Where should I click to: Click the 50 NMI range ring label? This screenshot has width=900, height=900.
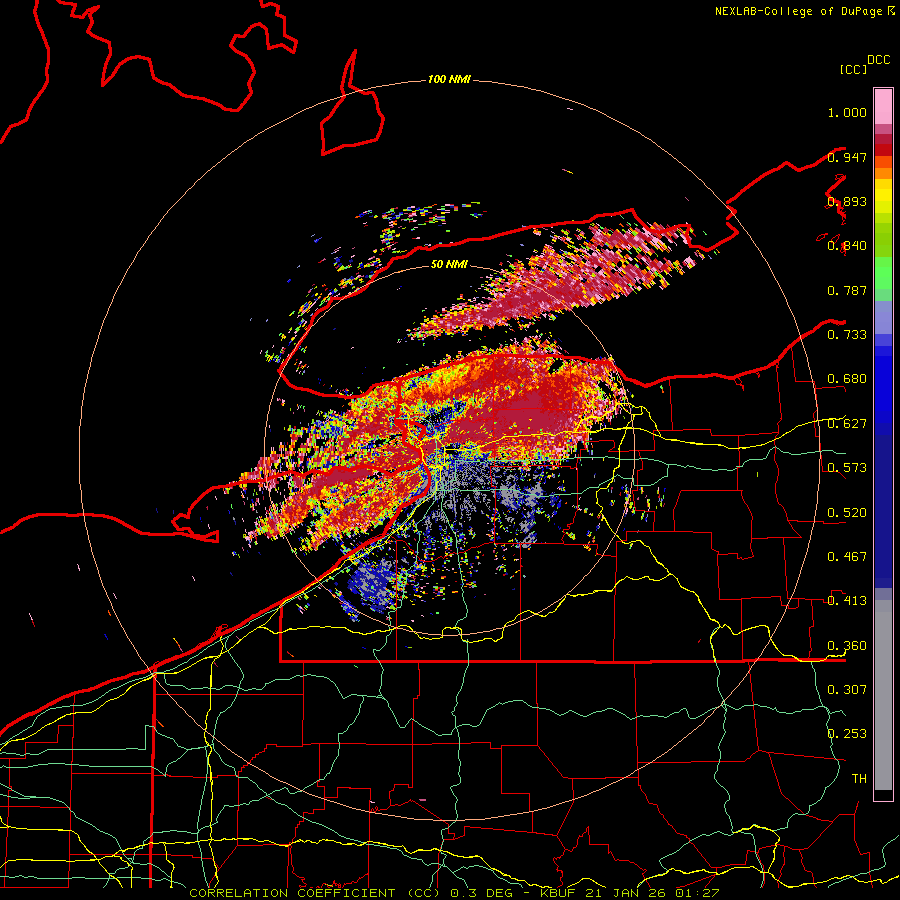(x=449, y=264)
